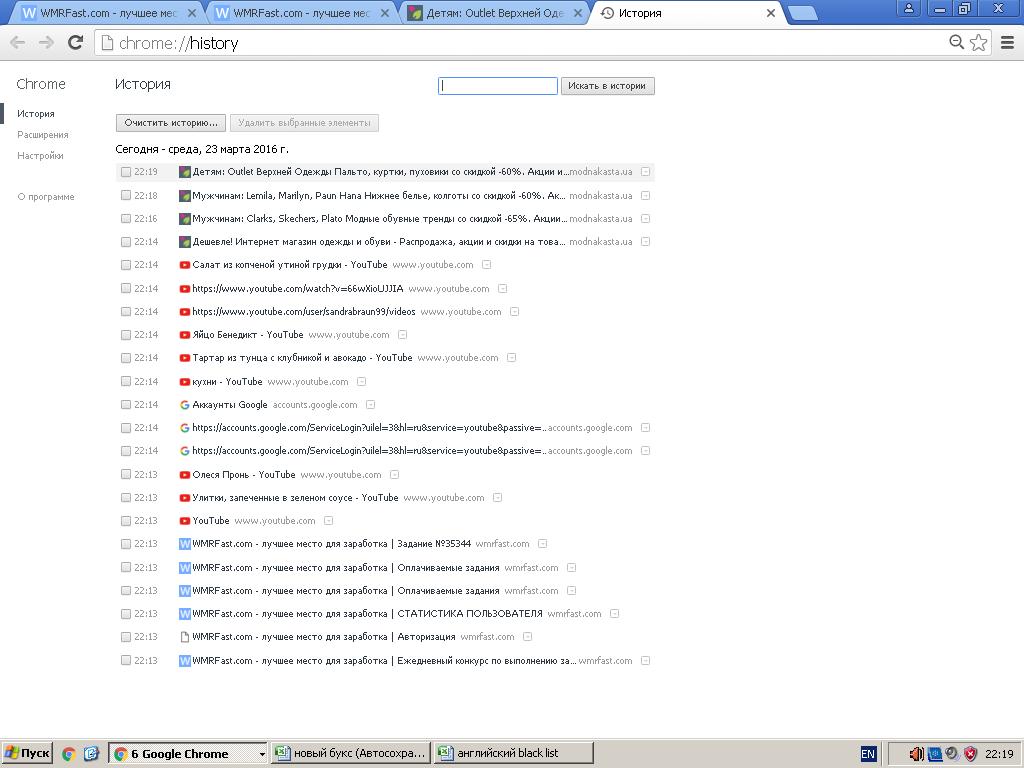Open dropdown menu for 'Салат из копченой' entry
The height and width of the screenshot is (768, 1024).
(x=487, y=265)
